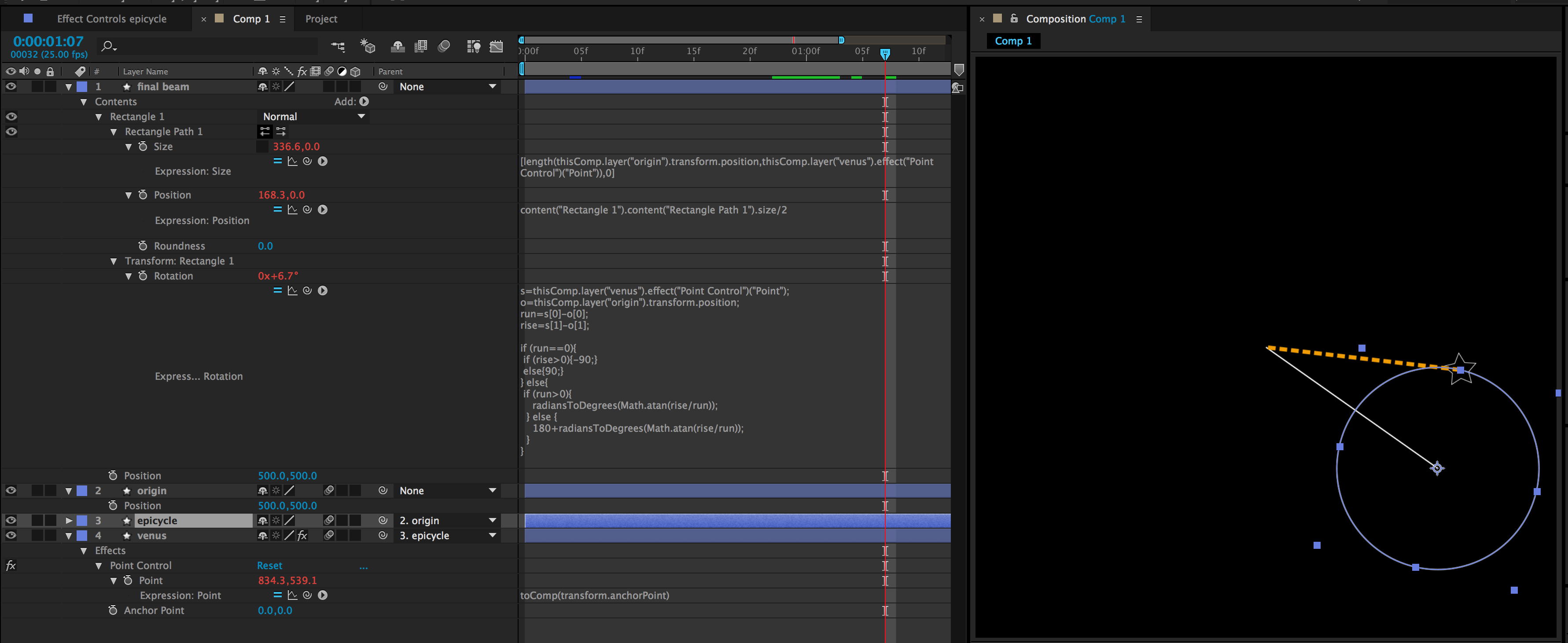1568x643 pixels.
Task: Click the Add shape attribute arrow
Action: 364,102
